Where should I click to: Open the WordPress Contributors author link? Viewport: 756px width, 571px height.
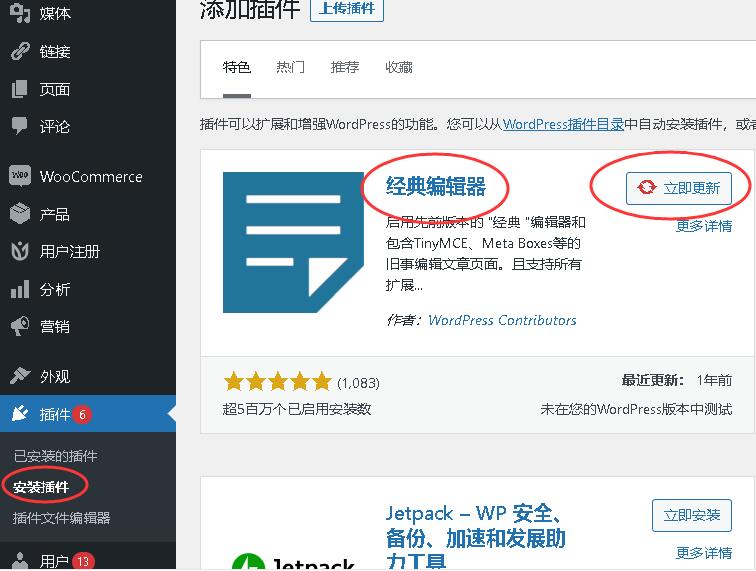tap(502, 320)
